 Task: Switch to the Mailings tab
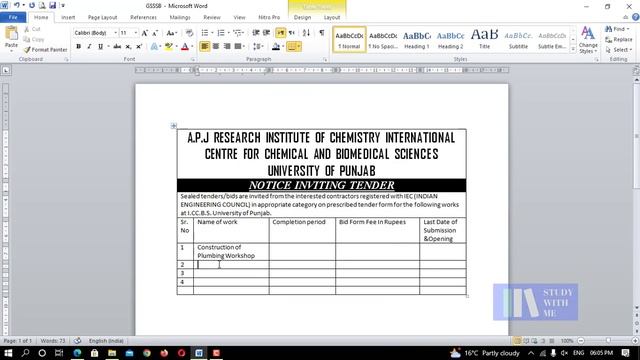[x=180, y=18]
